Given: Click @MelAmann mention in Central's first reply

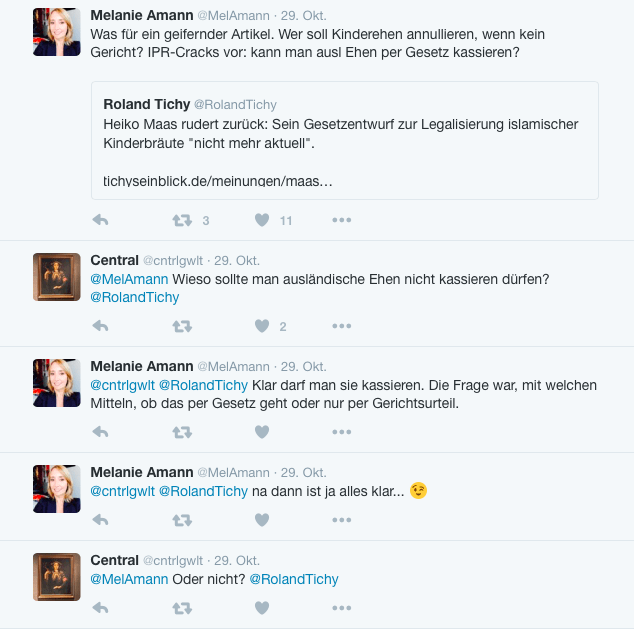Looking at the screenshot, I should [129, 278].
